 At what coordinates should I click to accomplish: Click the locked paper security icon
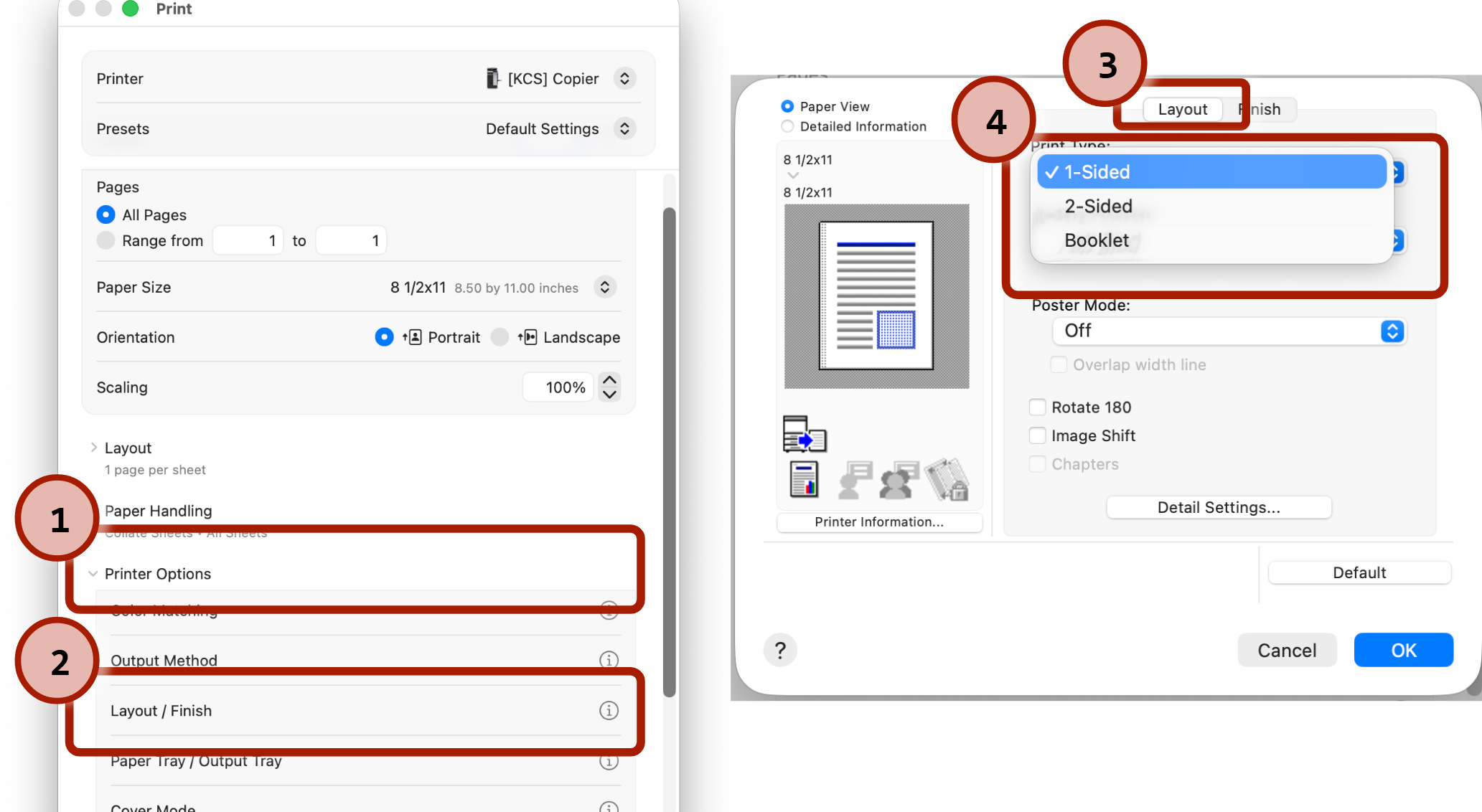point(947,479)
